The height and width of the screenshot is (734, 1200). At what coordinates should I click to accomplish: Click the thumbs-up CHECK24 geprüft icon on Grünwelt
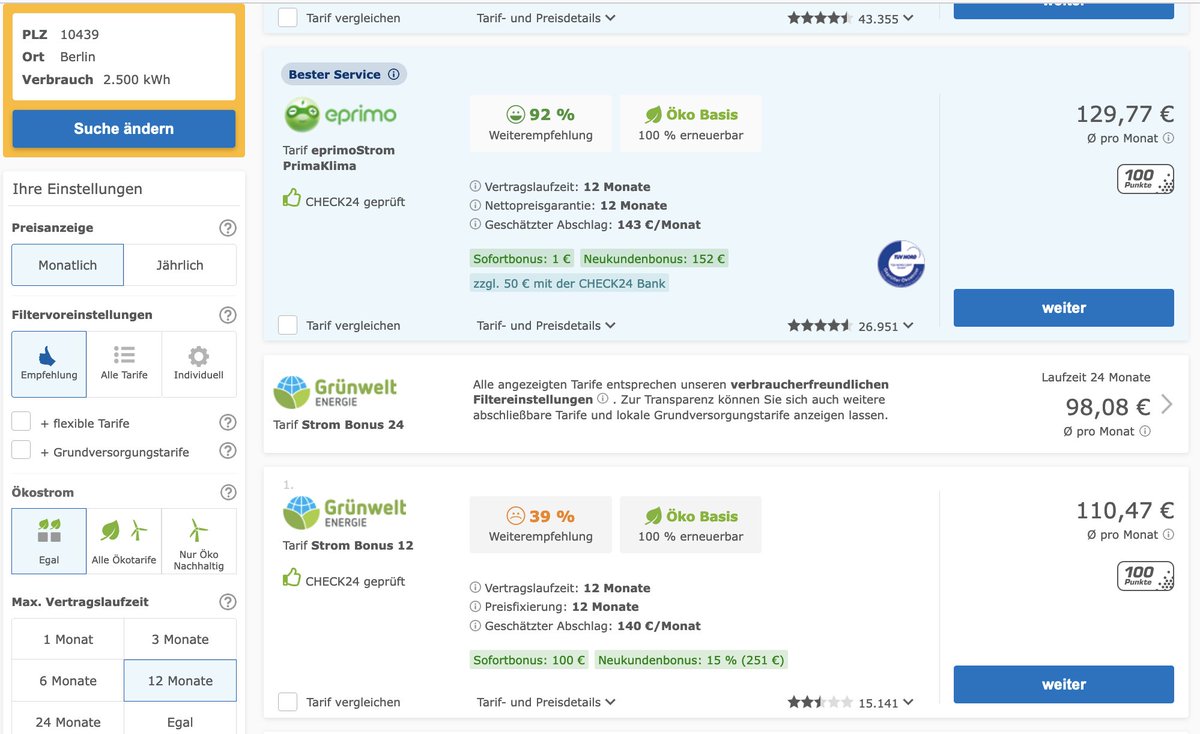292,578
